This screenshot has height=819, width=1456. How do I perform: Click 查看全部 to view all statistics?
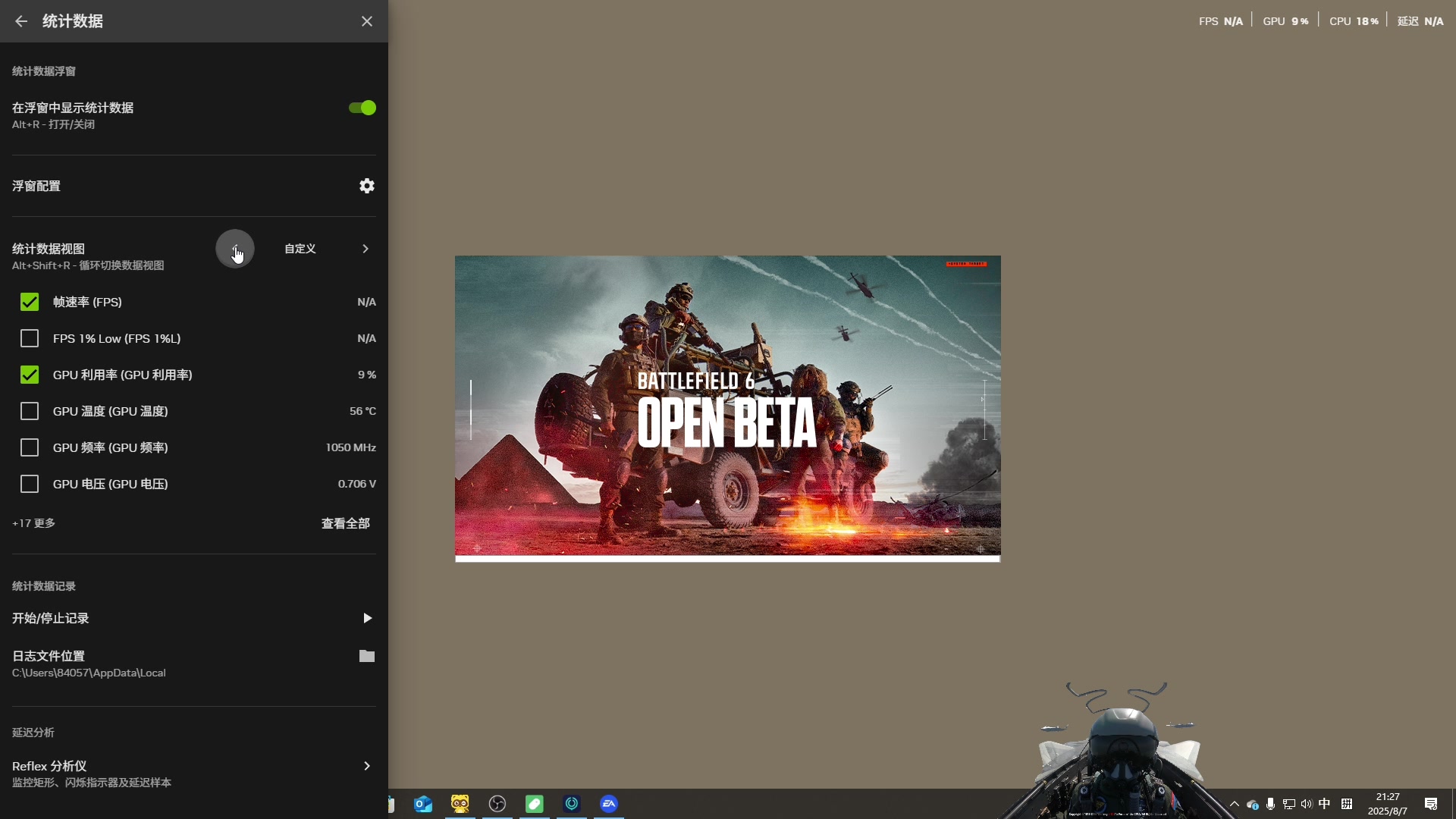[x=346, y=523]
